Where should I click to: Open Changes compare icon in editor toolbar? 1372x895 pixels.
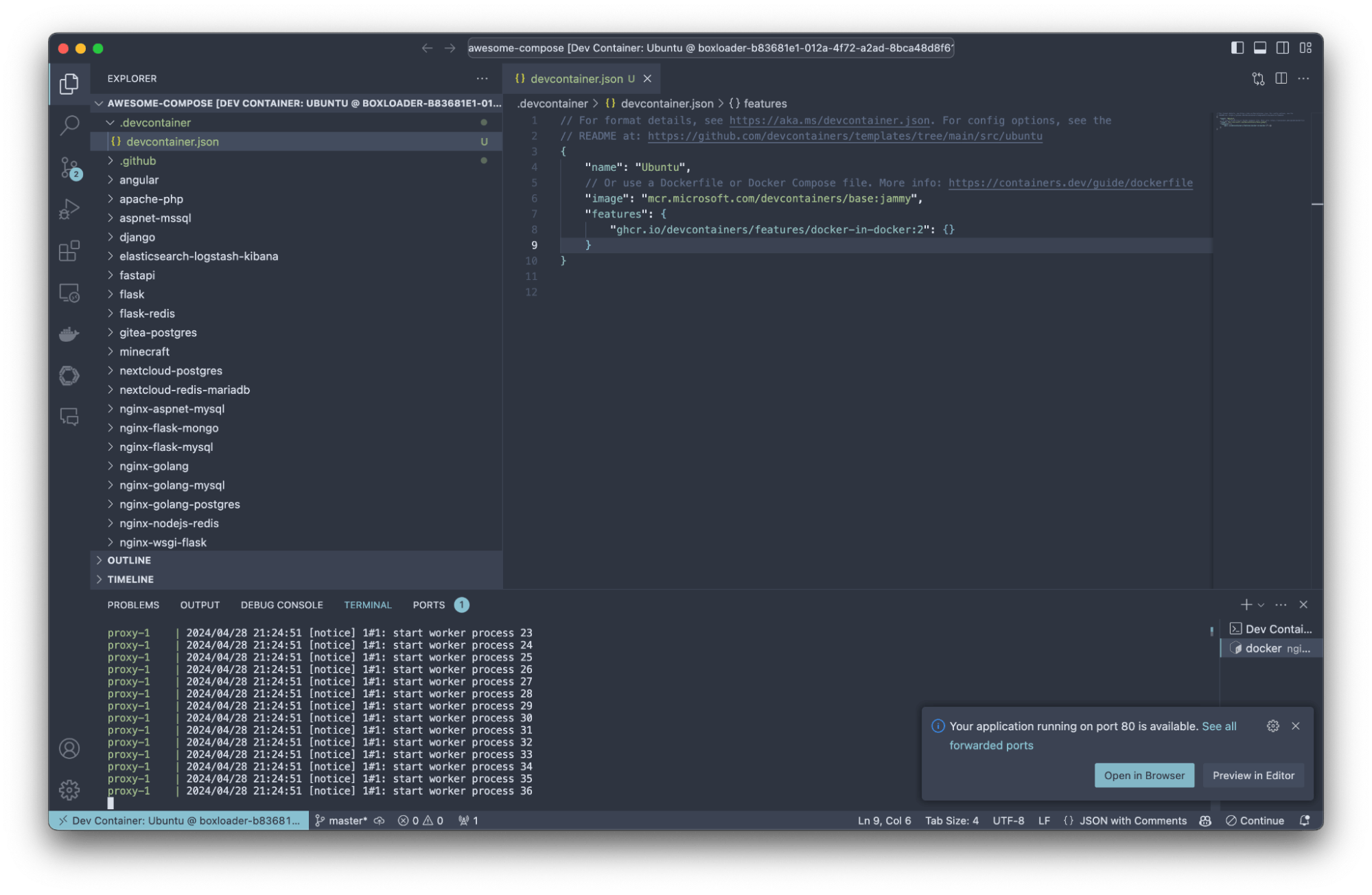pyautogui.click(x=1257, y=79)
